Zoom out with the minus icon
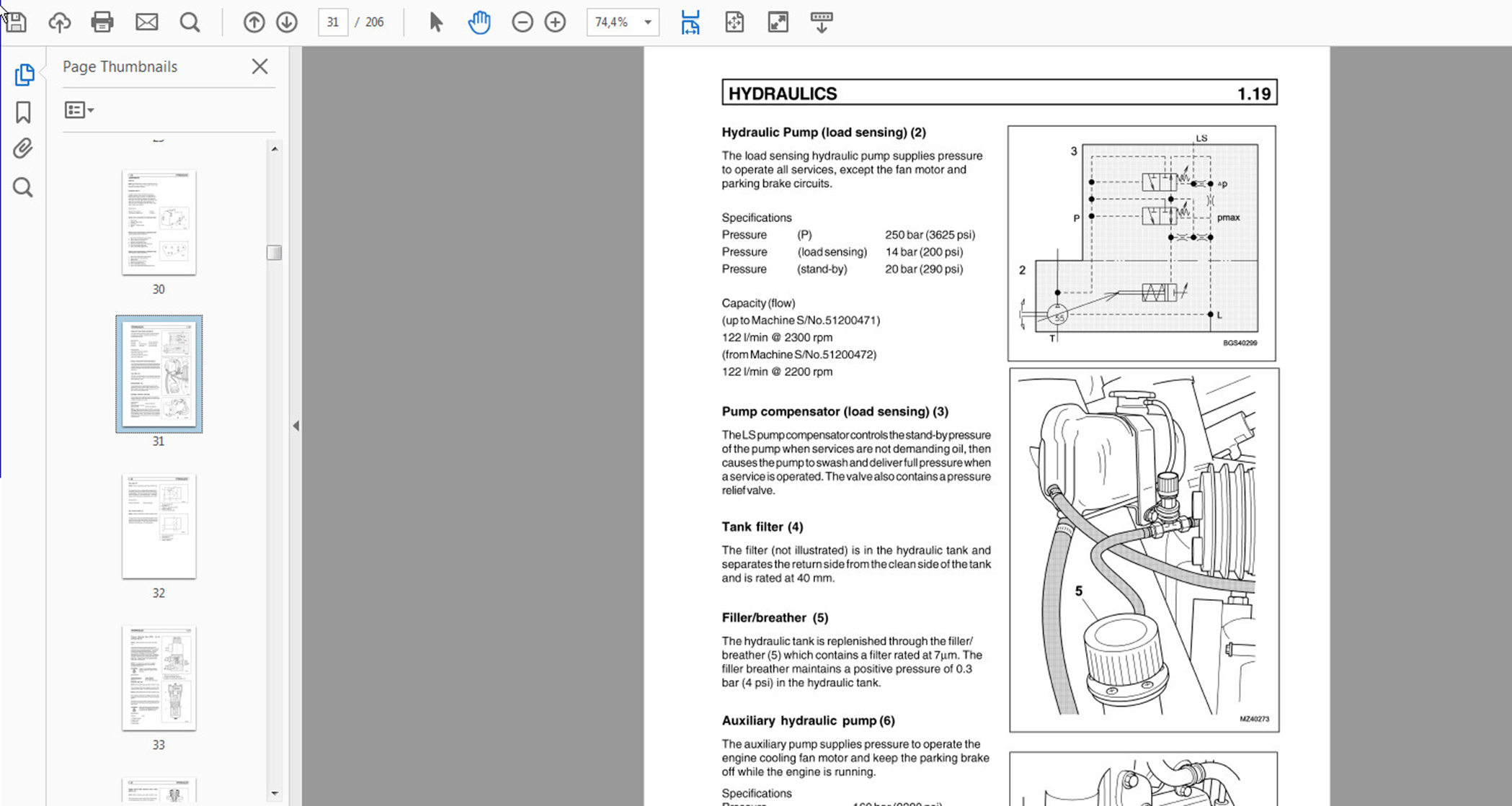The height and width of the screenshot is (806, 1512). [522, 22]
